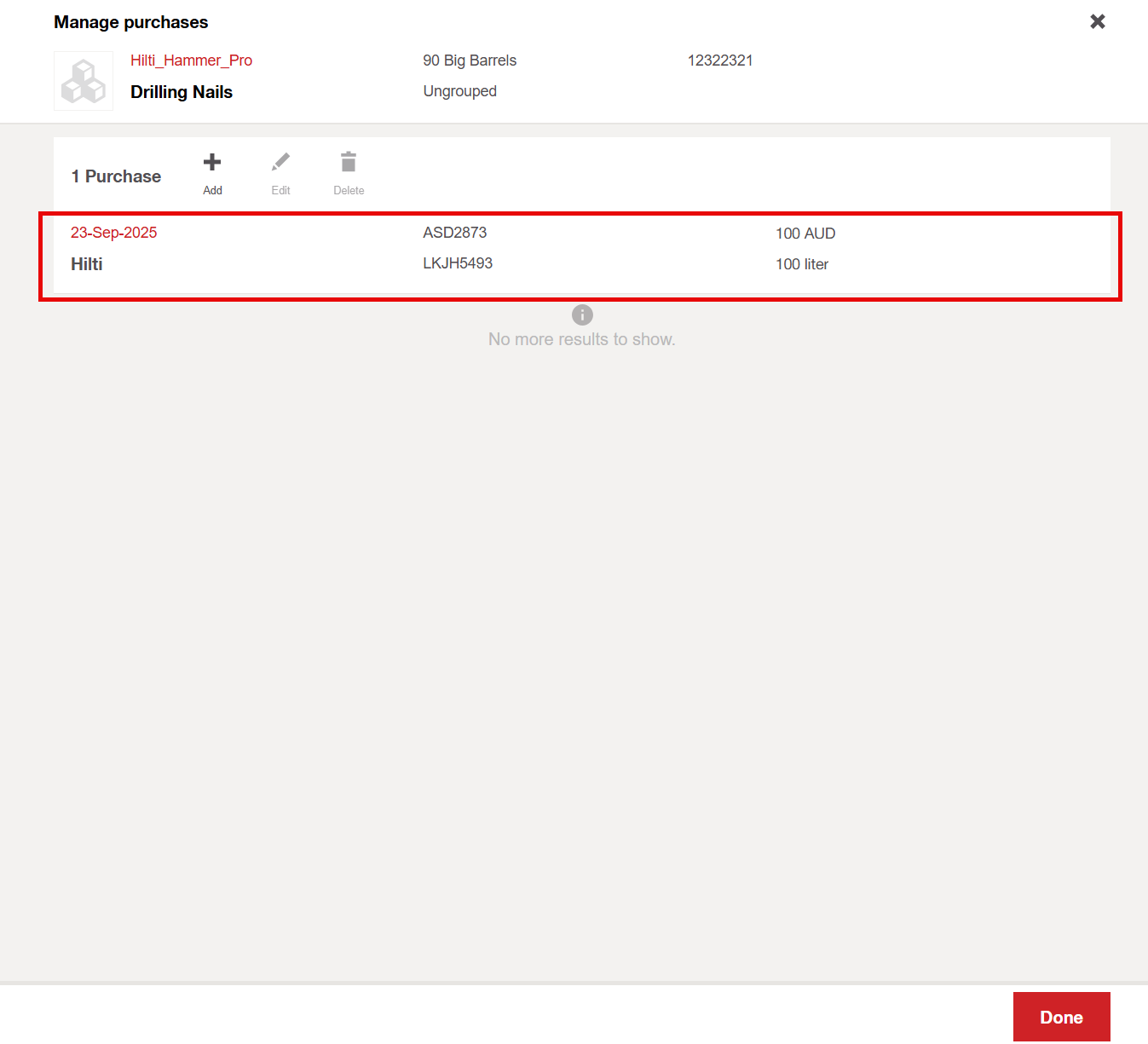1148x1044 pixels.
Task: Select the 100 AUD price value
Action: (805, 234)
